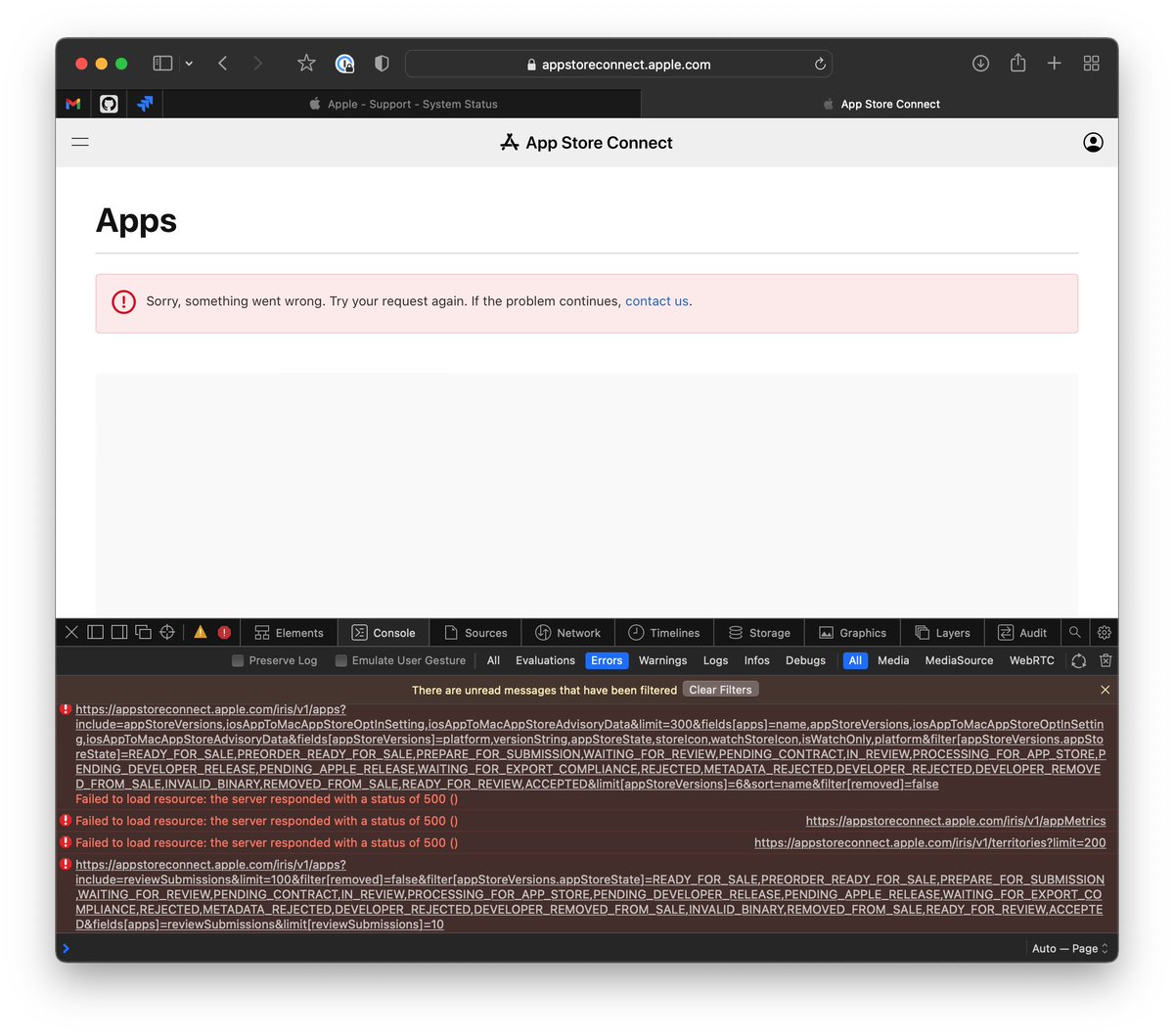Image resolution: width=1174 pixels, height=1036 pixels.
Task: Open a new tab
Action: (x=1054, y=64)
